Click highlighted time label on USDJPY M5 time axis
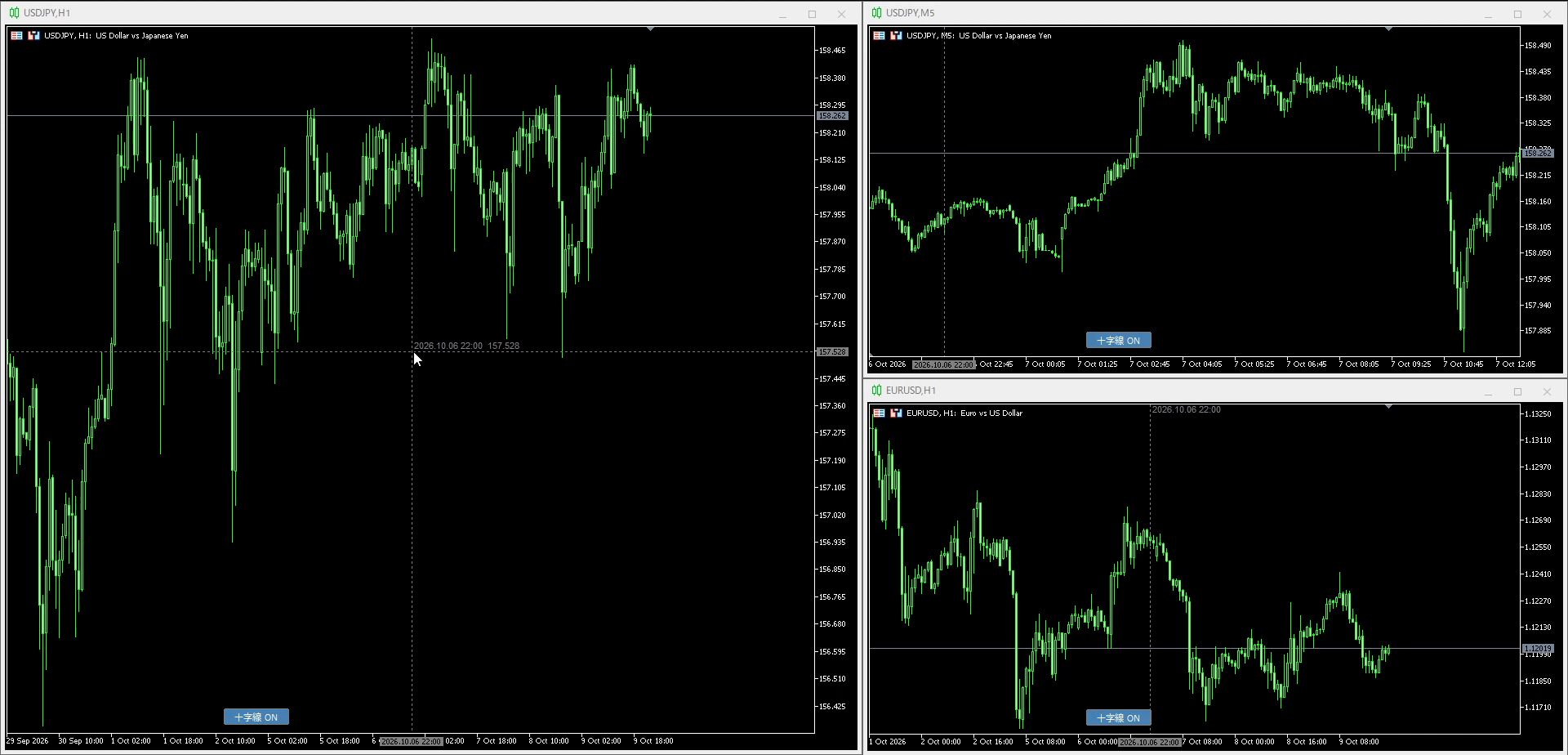1568x755 pixels. coord(943,364)
